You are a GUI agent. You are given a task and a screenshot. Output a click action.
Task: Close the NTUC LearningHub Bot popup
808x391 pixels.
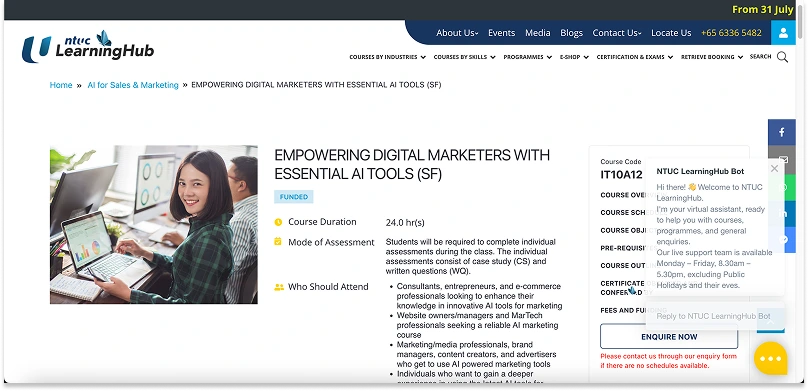(774, 168)
